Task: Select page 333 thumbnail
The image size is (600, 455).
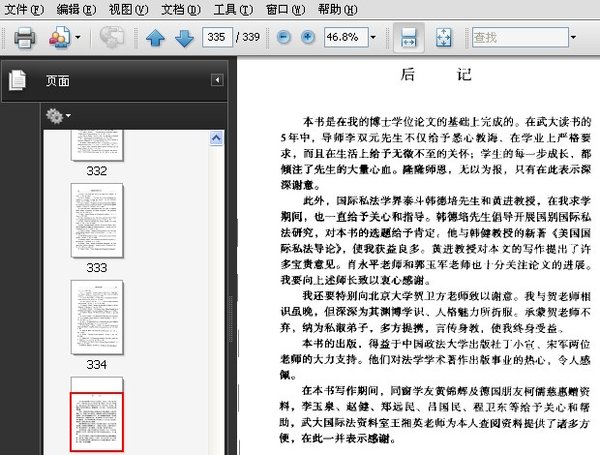Action: pos(96,220)
